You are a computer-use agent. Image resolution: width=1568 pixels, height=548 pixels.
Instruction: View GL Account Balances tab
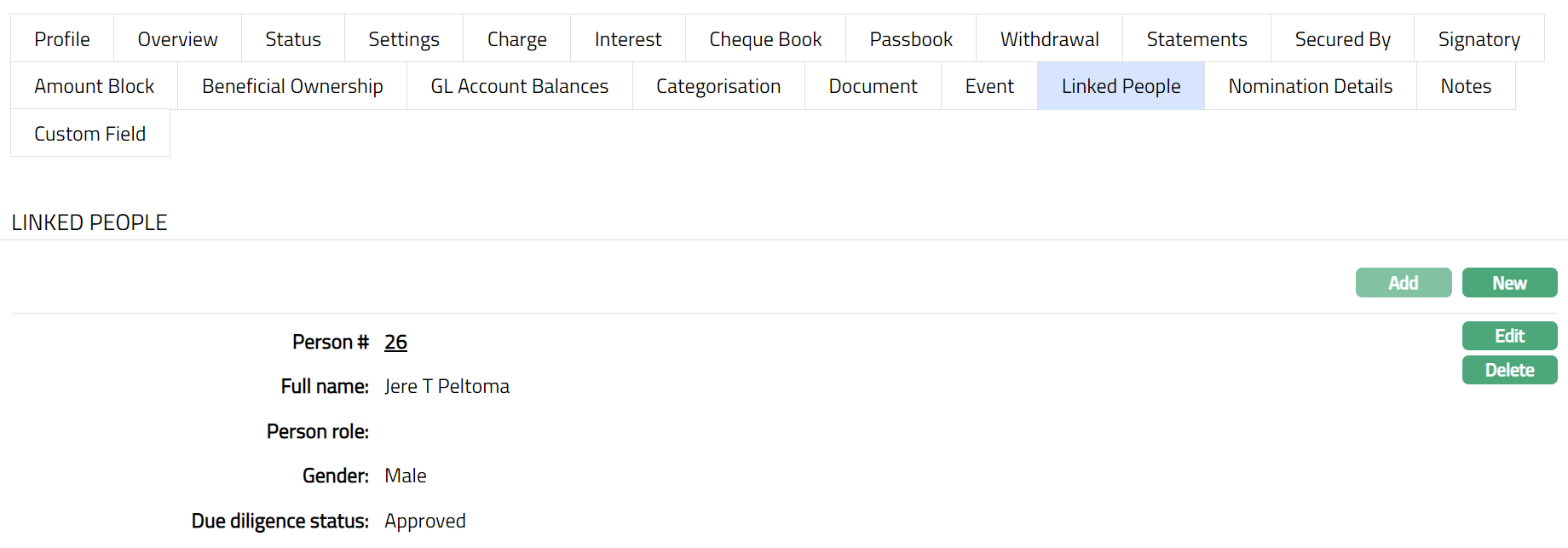(520, 86)
